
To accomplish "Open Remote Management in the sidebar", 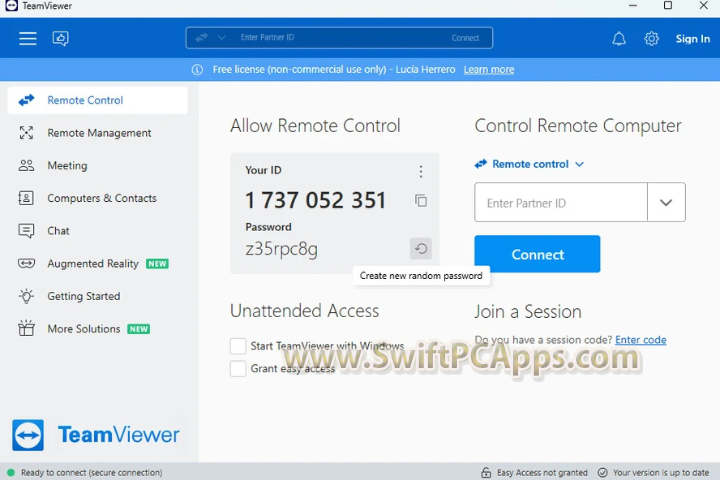I will [x=98, y=133].
